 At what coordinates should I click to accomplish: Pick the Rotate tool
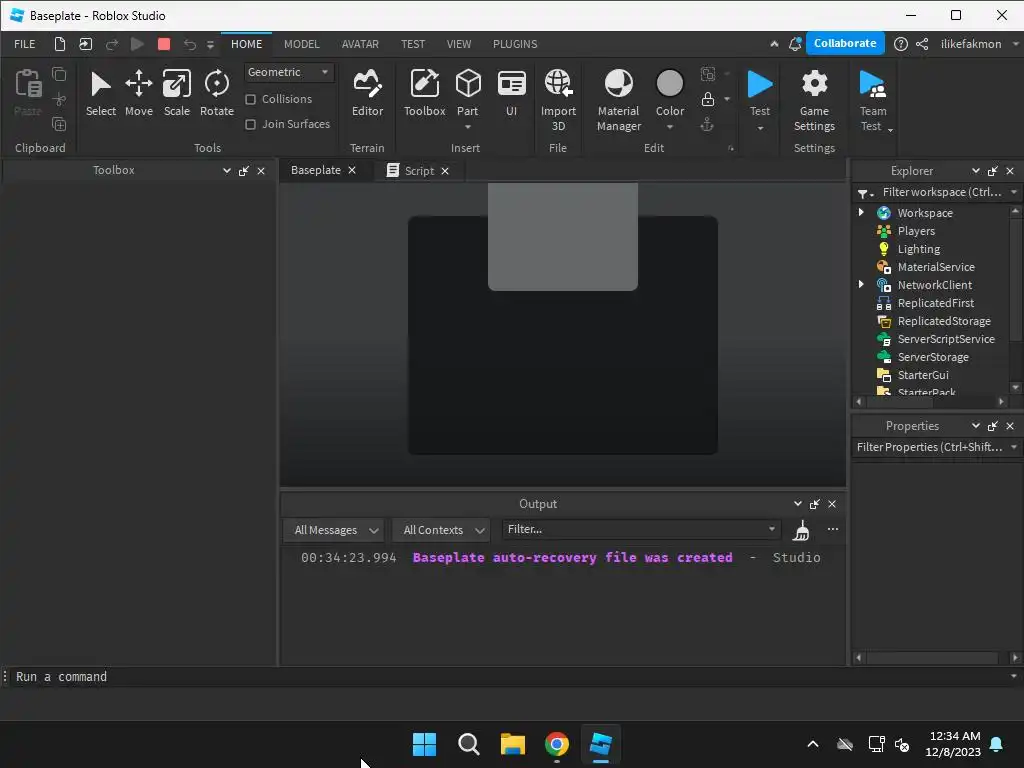(x=216, y=94)
